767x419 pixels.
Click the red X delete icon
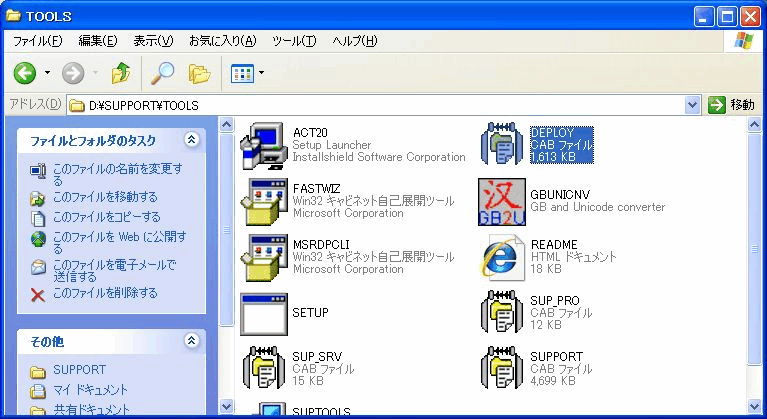tap(38, 295)
